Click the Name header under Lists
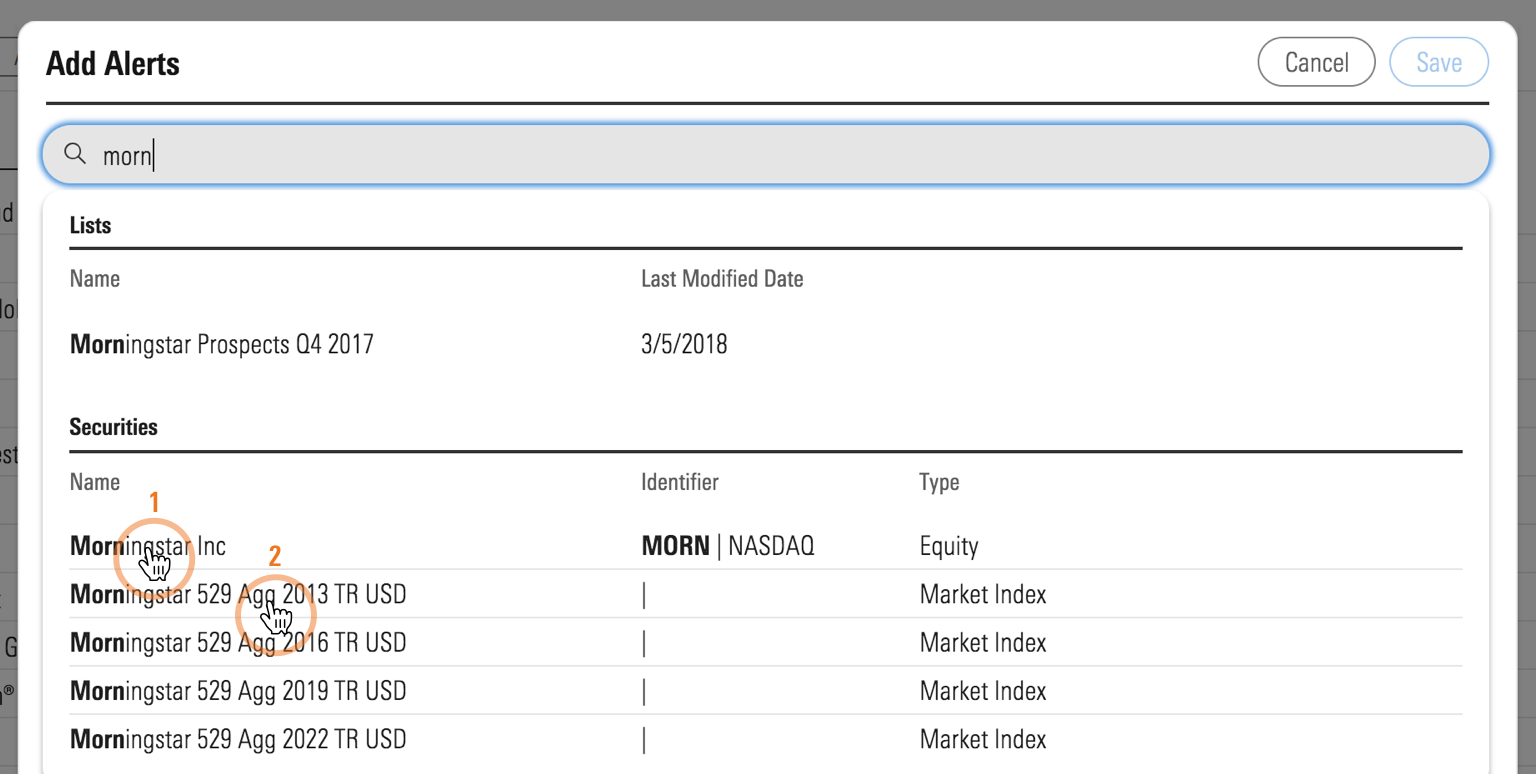The width and height of the screenshot is (1536, 774). [x=95, y=279]
